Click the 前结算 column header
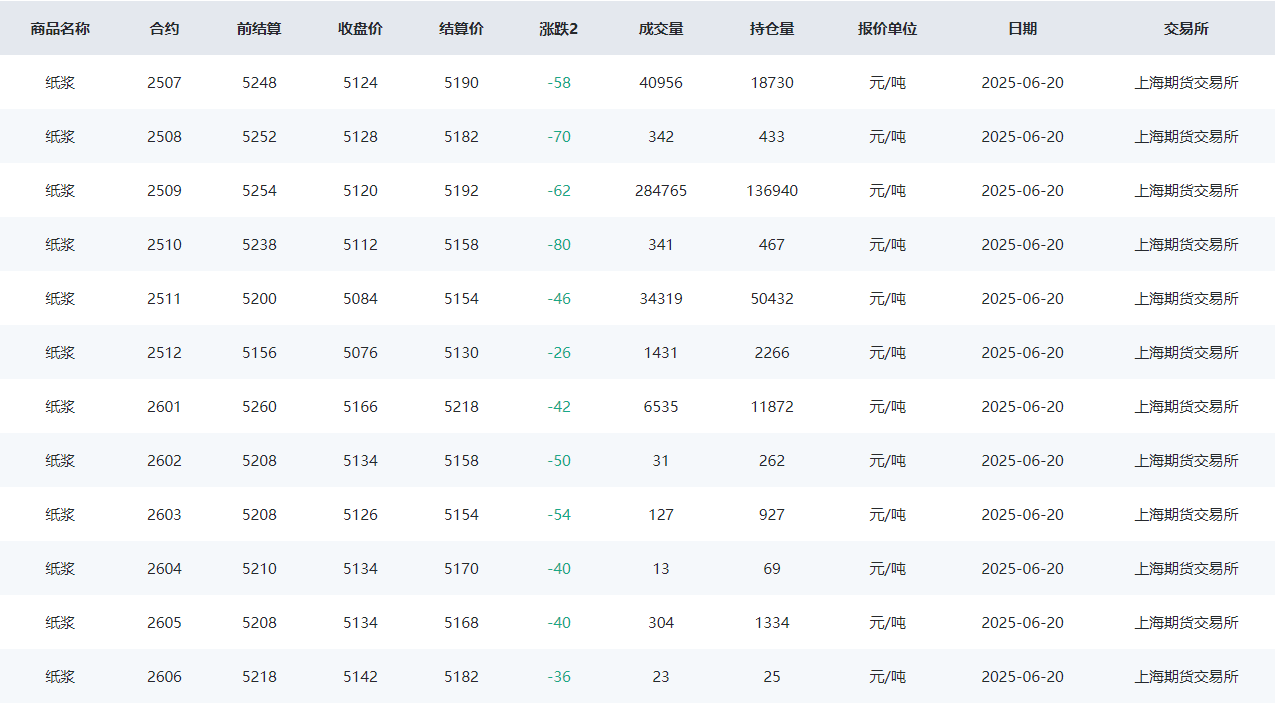 click(259, 29)
